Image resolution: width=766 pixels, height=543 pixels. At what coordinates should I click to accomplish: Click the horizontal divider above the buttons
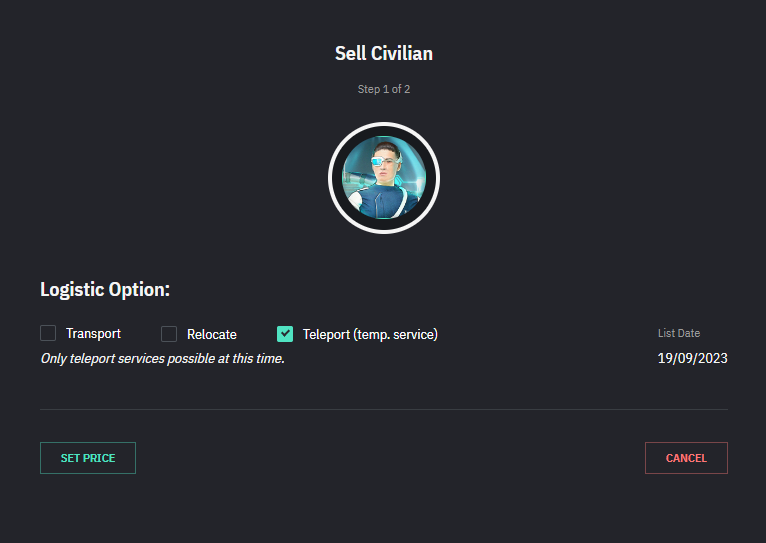[384, 409]
